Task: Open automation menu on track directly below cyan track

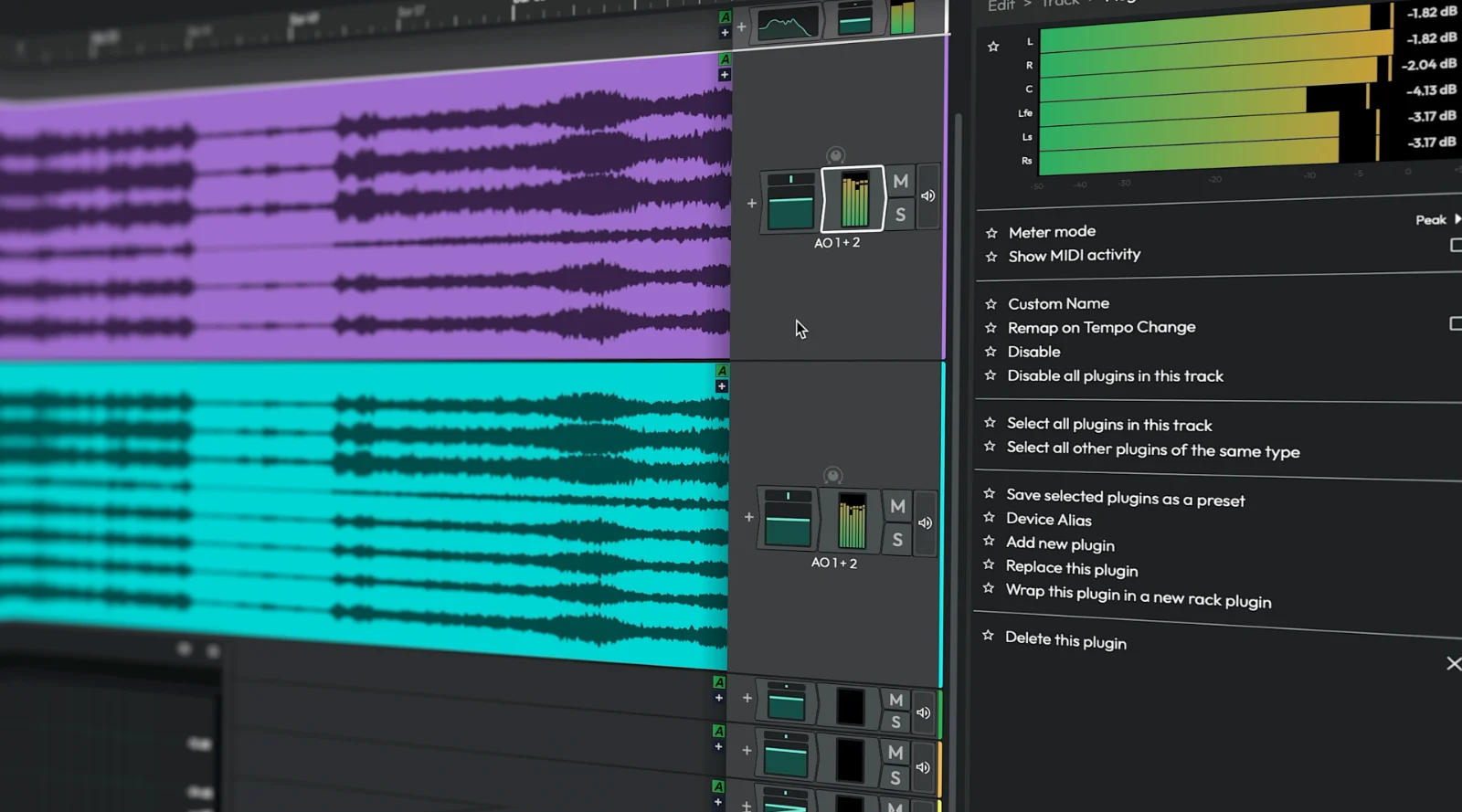Action: point(719,682)
